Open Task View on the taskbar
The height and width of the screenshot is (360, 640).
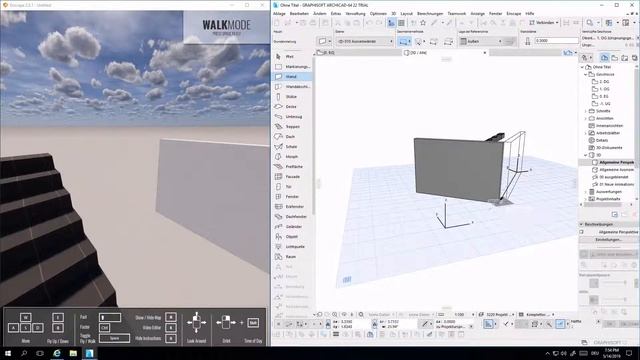[x=40, y=353]
